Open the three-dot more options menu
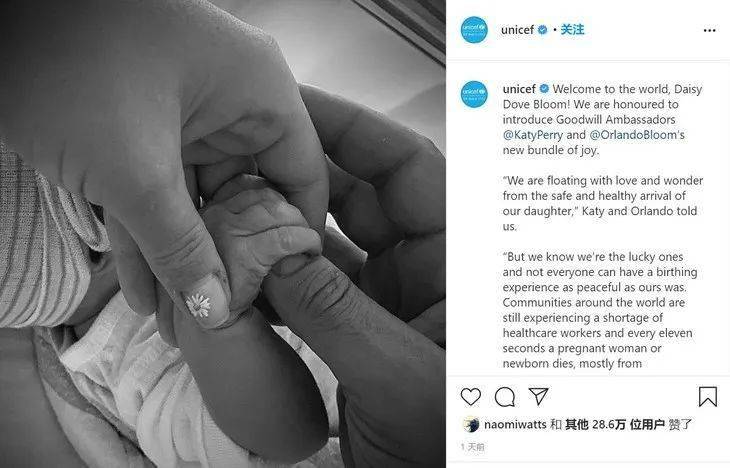The width and height of the screenshot is (730, 468). coord(709,30)
